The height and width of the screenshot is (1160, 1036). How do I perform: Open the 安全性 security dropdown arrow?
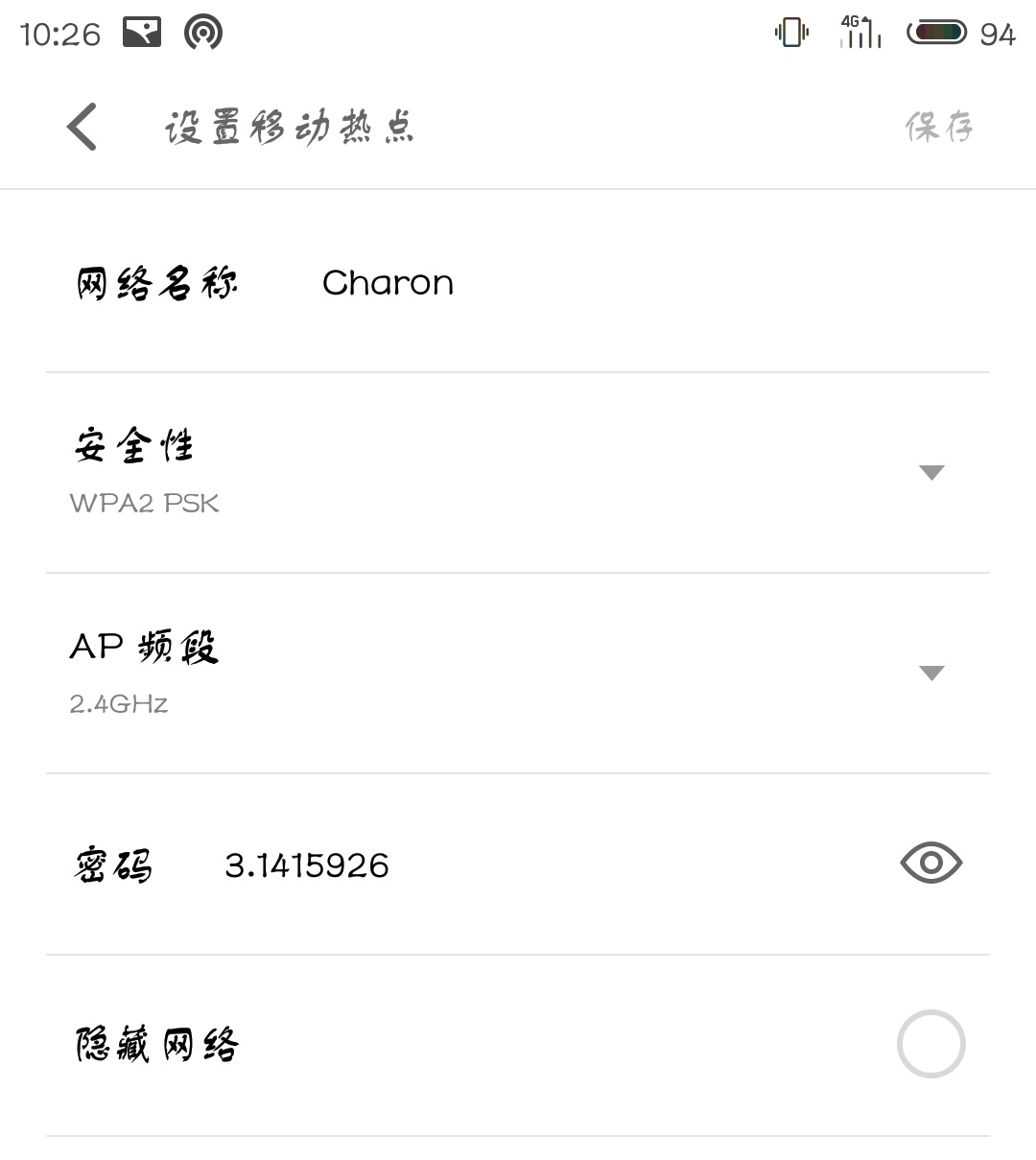(x=931, y=472)
